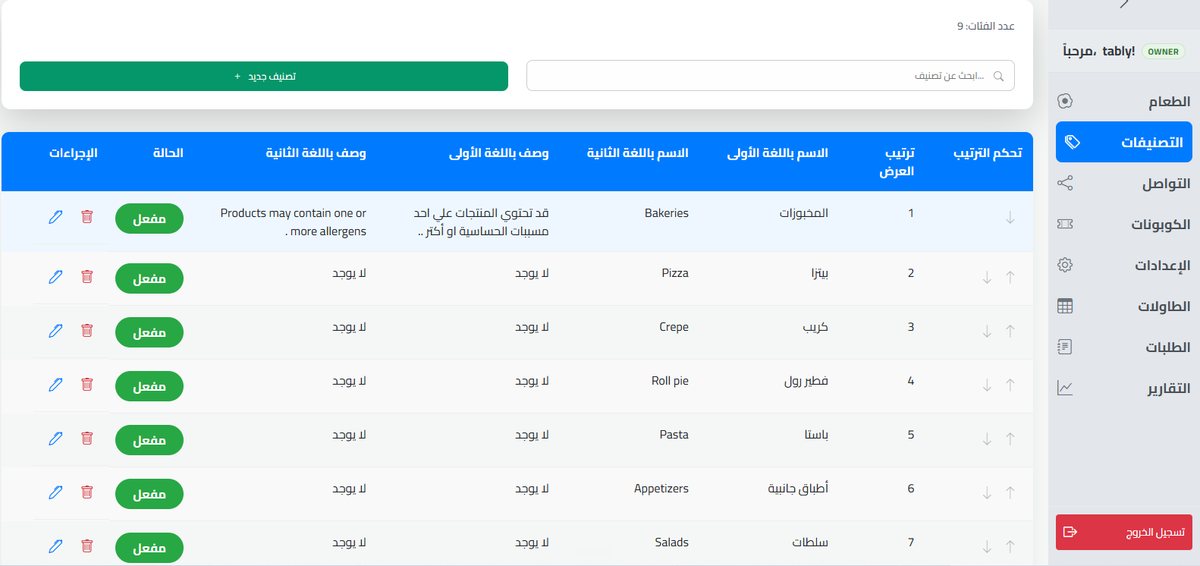The width and height of the screenshot is (1200, 566).
Task: Edit the Bakeries category with pencil icon
Action: [55, 217]
